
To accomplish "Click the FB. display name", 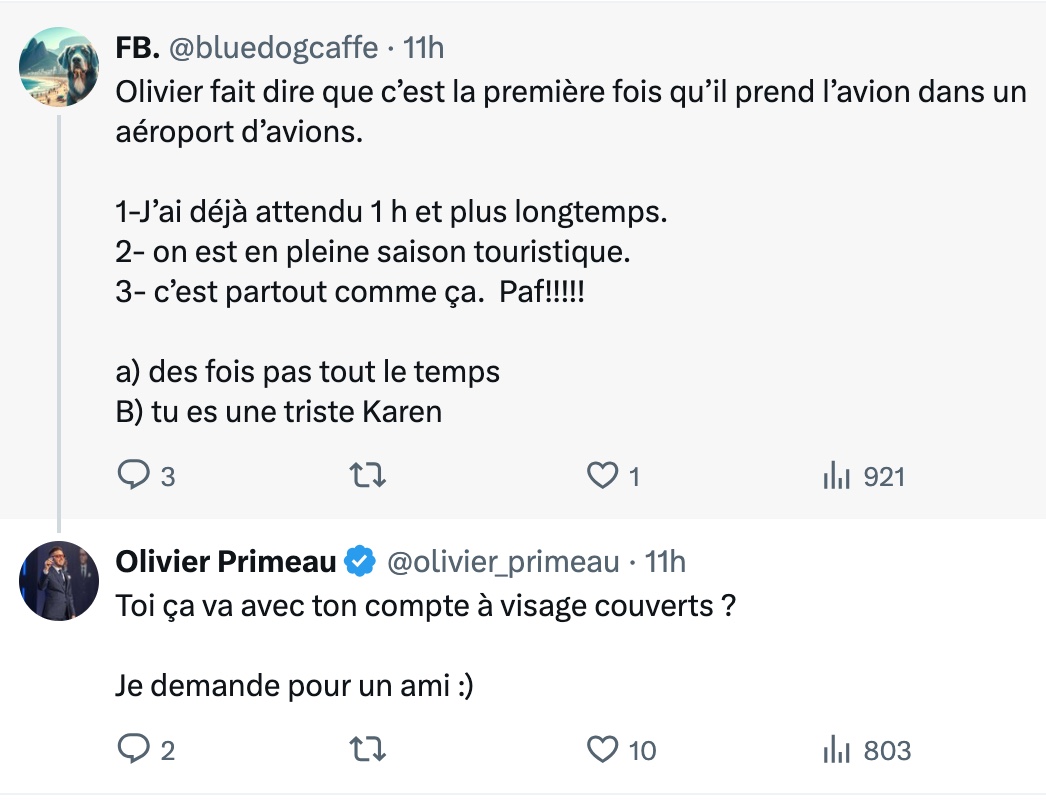I will point(137,48).
